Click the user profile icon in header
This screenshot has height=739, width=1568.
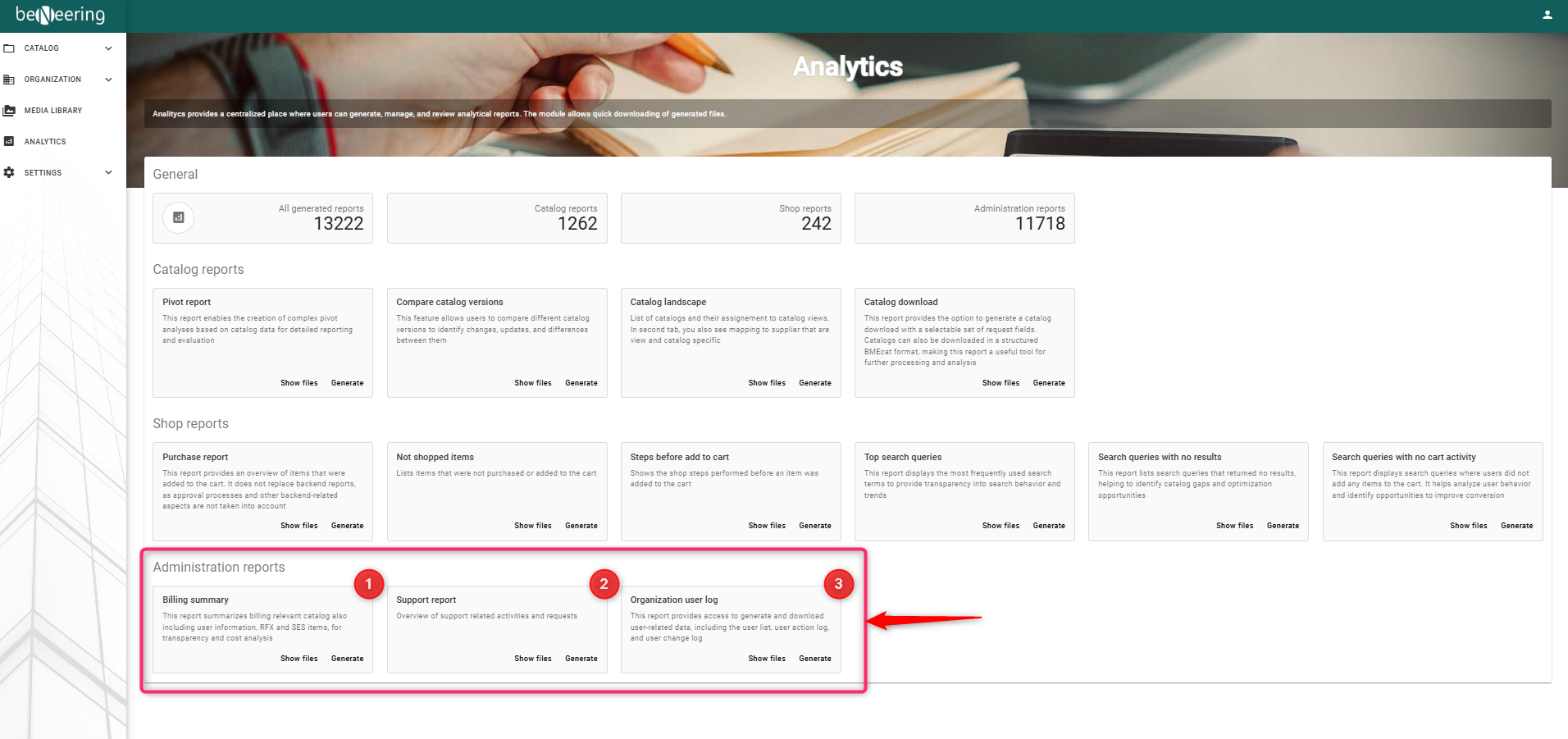click(x=1547, y=15)
